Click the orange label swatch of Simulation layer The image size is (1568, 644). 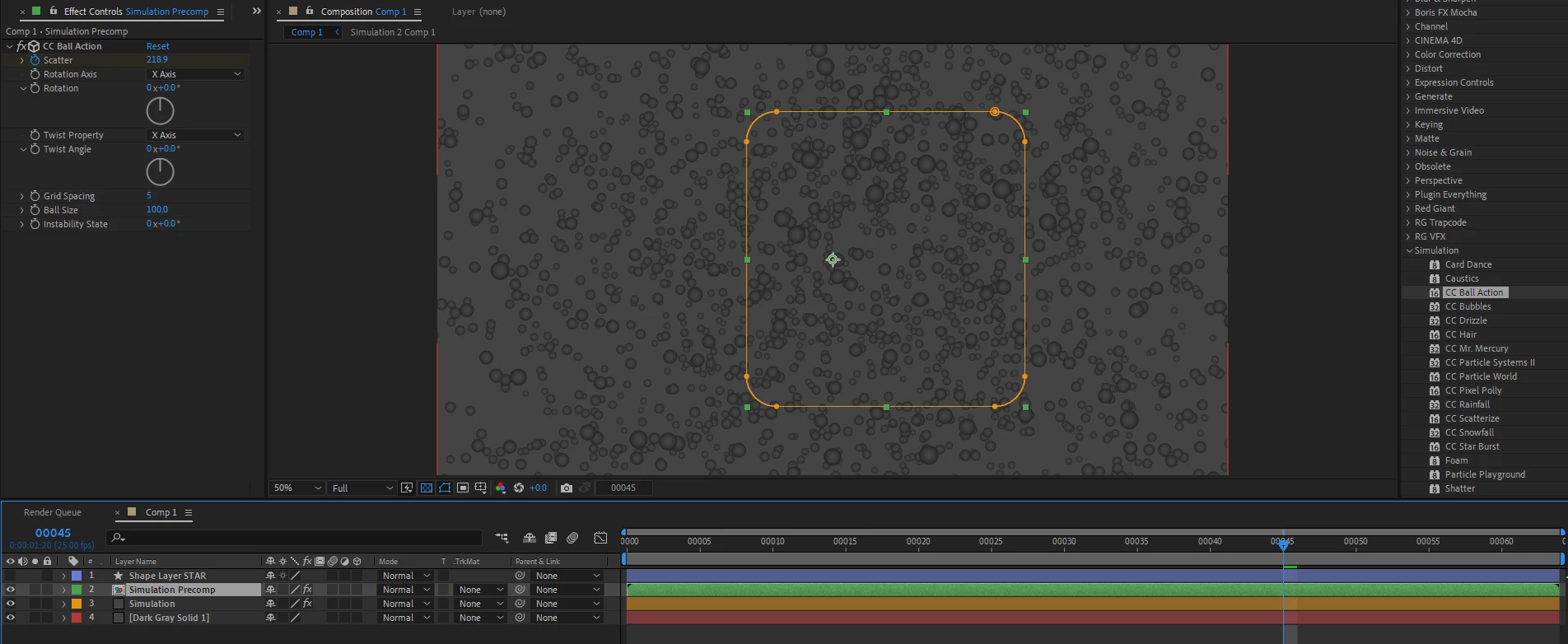coord(77,604)
